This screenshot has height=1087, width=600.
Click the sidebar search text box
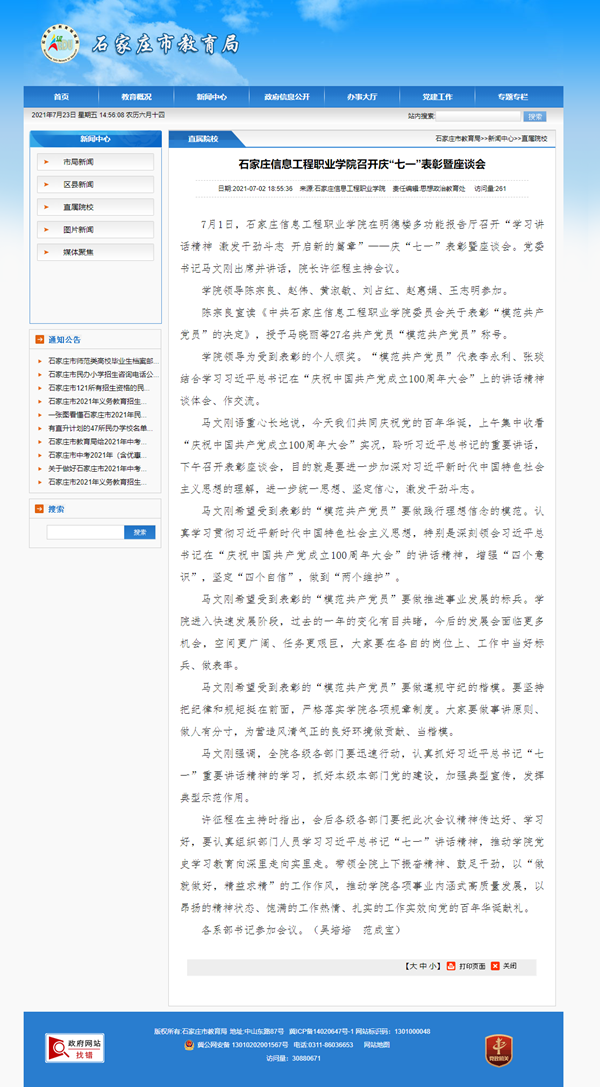[85, 532]
